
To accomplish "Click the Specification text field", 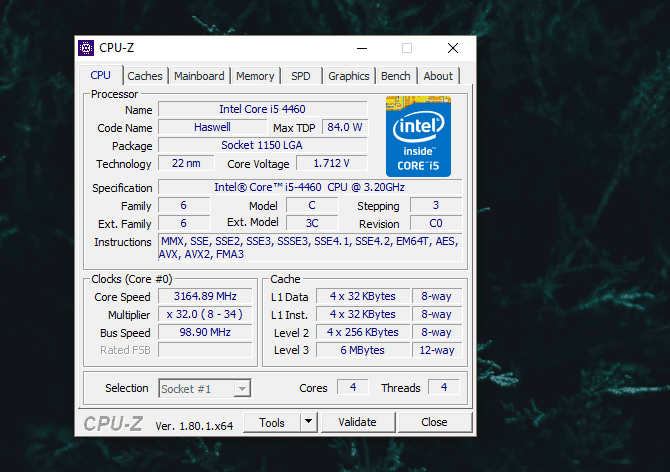I will [x=310, y=188].
